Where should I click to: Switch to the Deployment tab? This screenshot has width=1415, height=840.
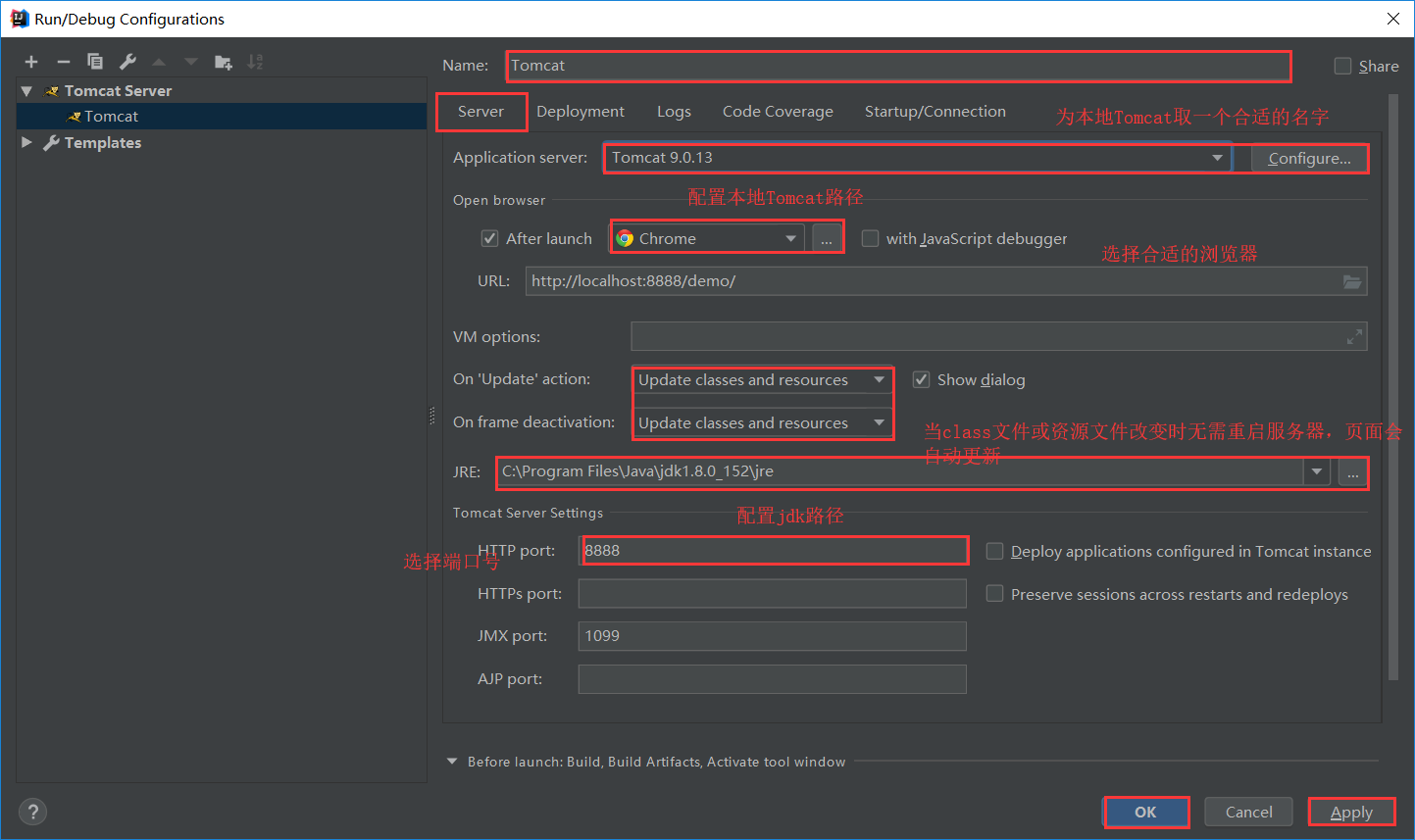tap(581, 112)
